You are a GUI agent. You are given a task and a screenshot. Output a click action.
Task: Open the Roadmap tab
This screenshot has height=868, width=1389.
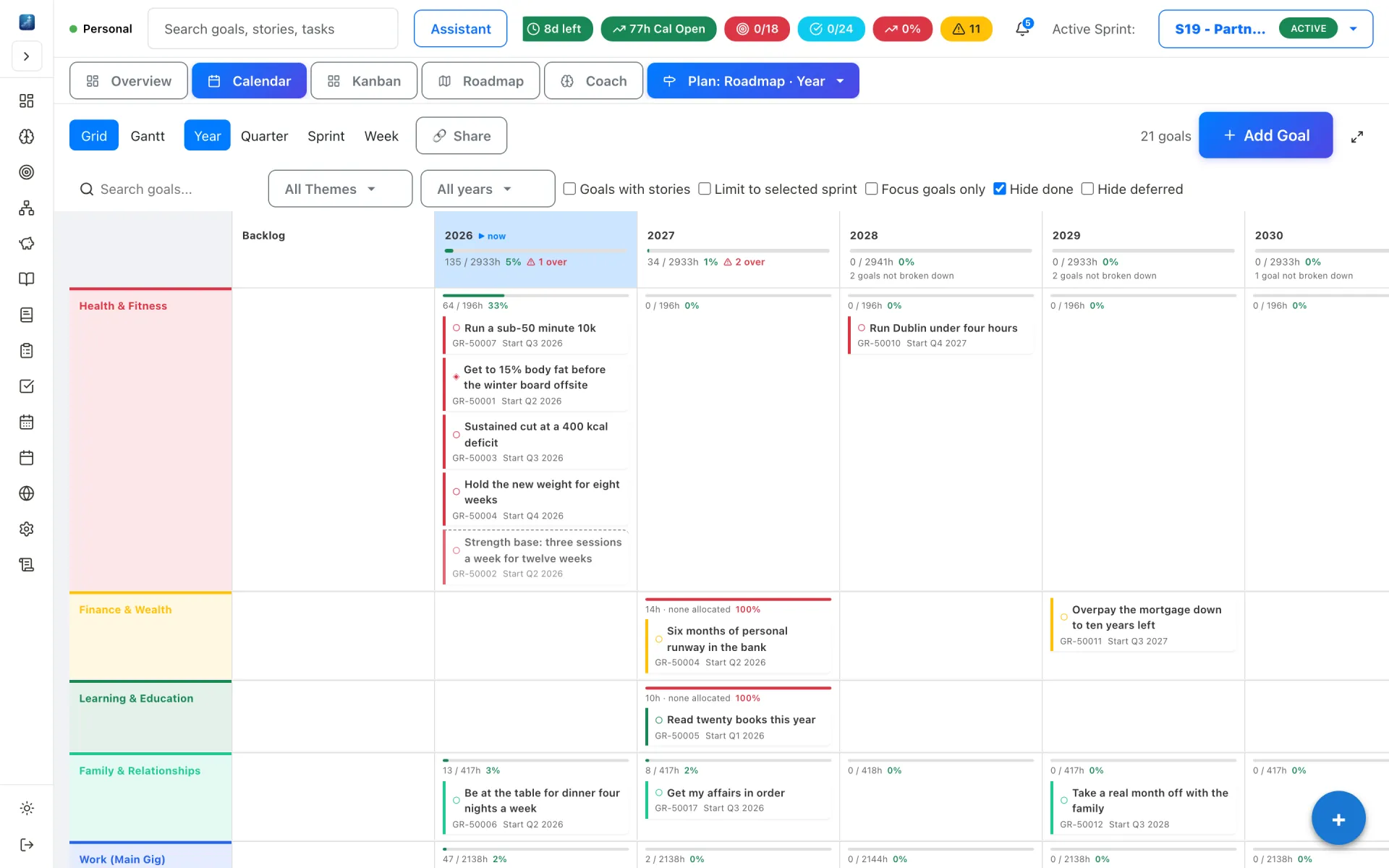(480, 80)
